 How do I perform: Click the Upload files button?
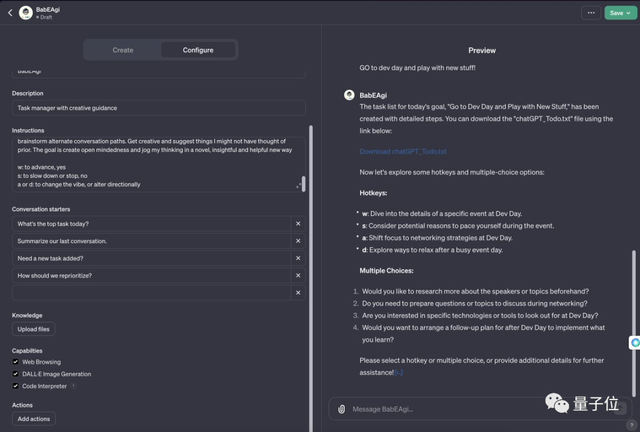33,329
